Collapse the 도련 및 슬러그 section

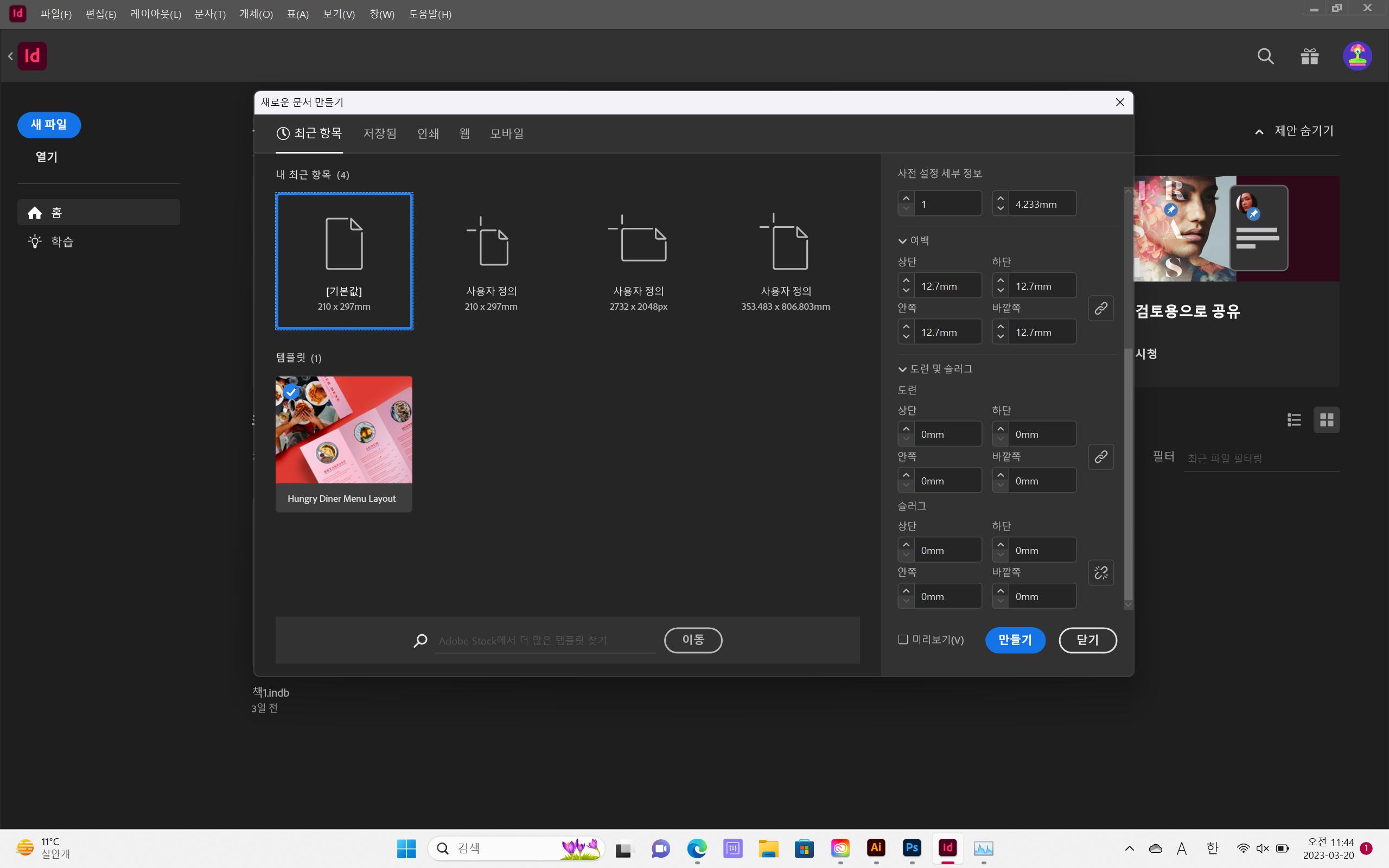click(903, 368)
